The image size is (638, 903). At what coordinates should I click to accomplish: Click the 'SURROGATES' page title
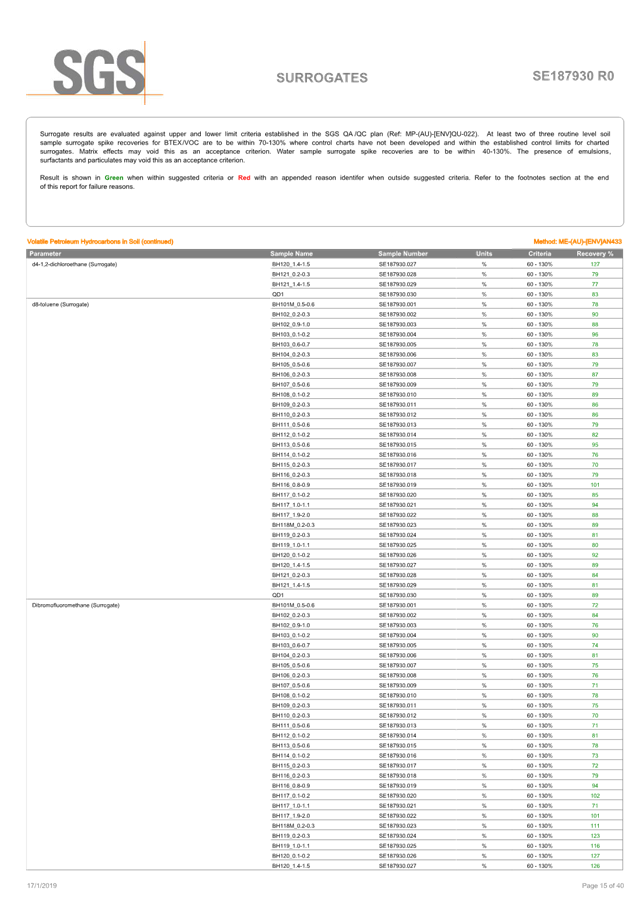coord(322,78)
